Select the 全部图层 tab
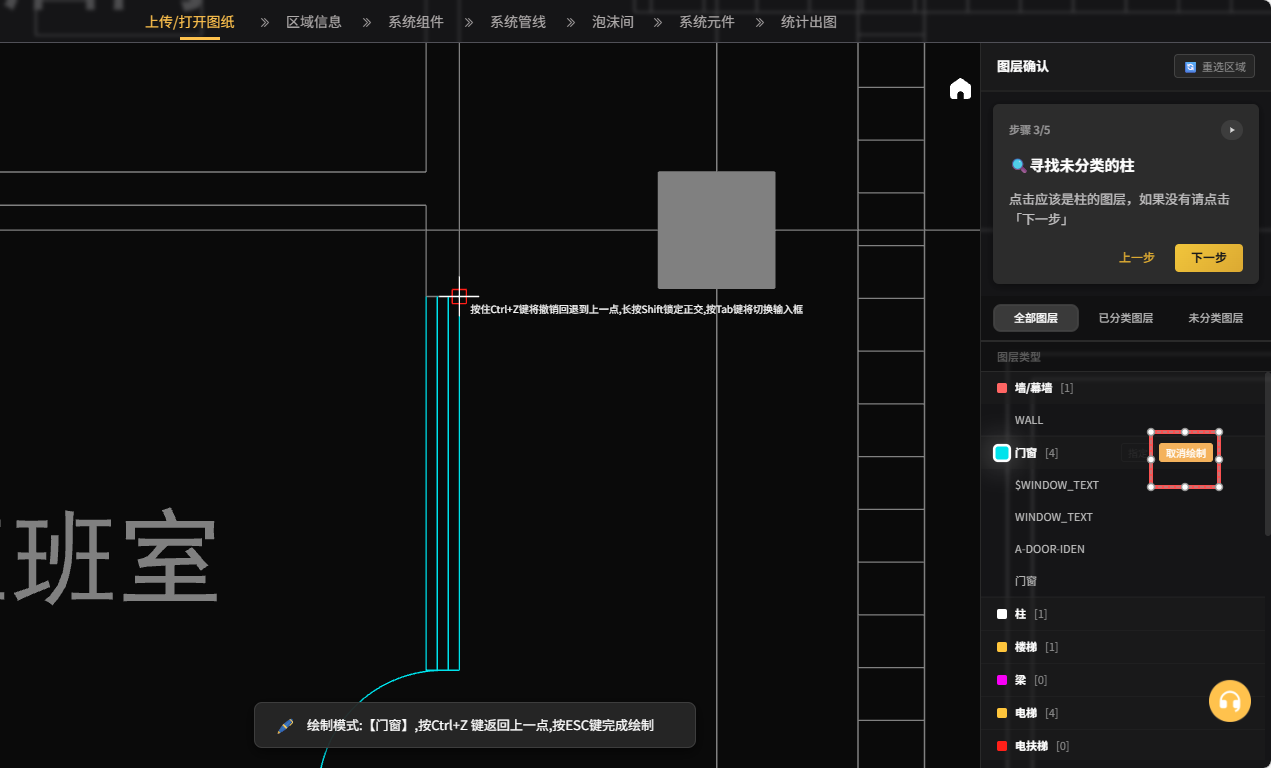1271x768 pixels. 1035,318
